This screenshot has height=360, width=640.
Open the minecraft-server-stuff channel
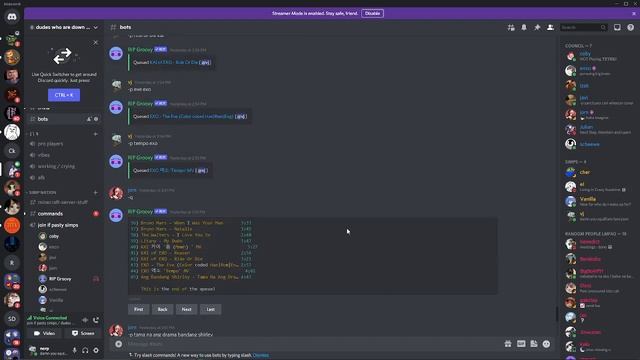coord(64,202)
